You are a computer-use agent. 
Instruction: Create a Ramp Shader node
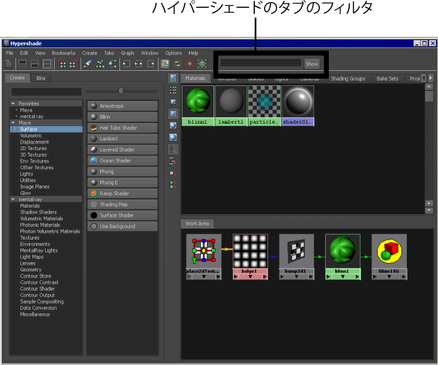click(122, 193)
